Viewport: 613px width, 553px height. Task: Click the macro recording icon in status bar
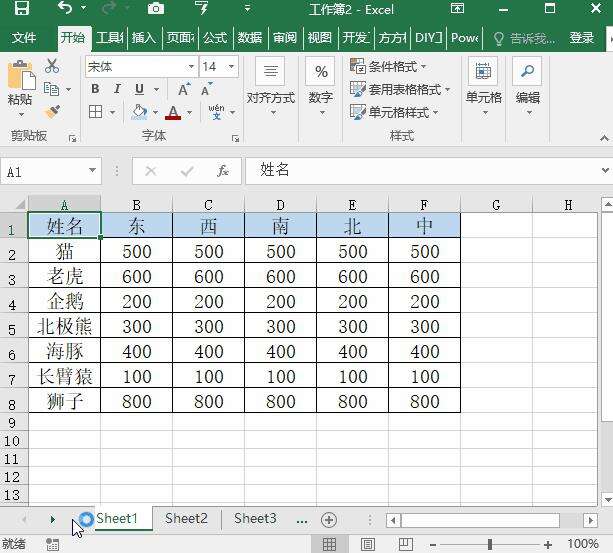pyautogui.click(x=52, y=544)
